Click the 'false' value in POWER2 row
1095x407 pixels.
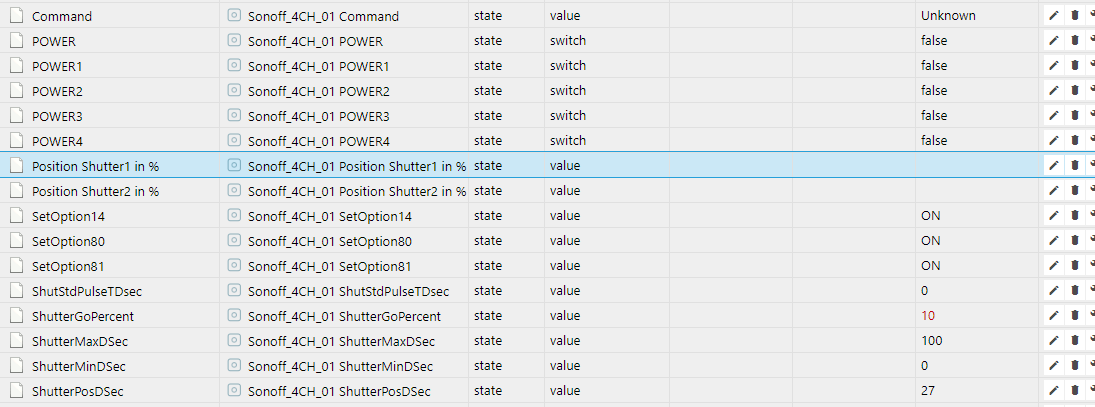click(x=934, y=91)
